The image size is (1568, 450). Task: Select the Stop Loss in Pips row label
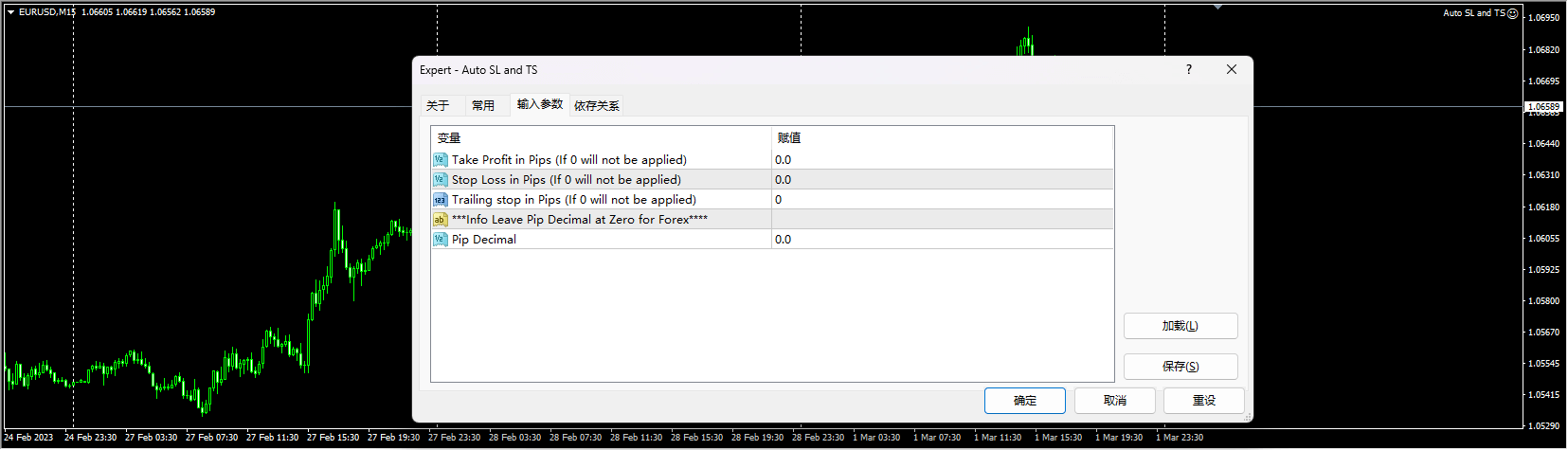(567, 180)
